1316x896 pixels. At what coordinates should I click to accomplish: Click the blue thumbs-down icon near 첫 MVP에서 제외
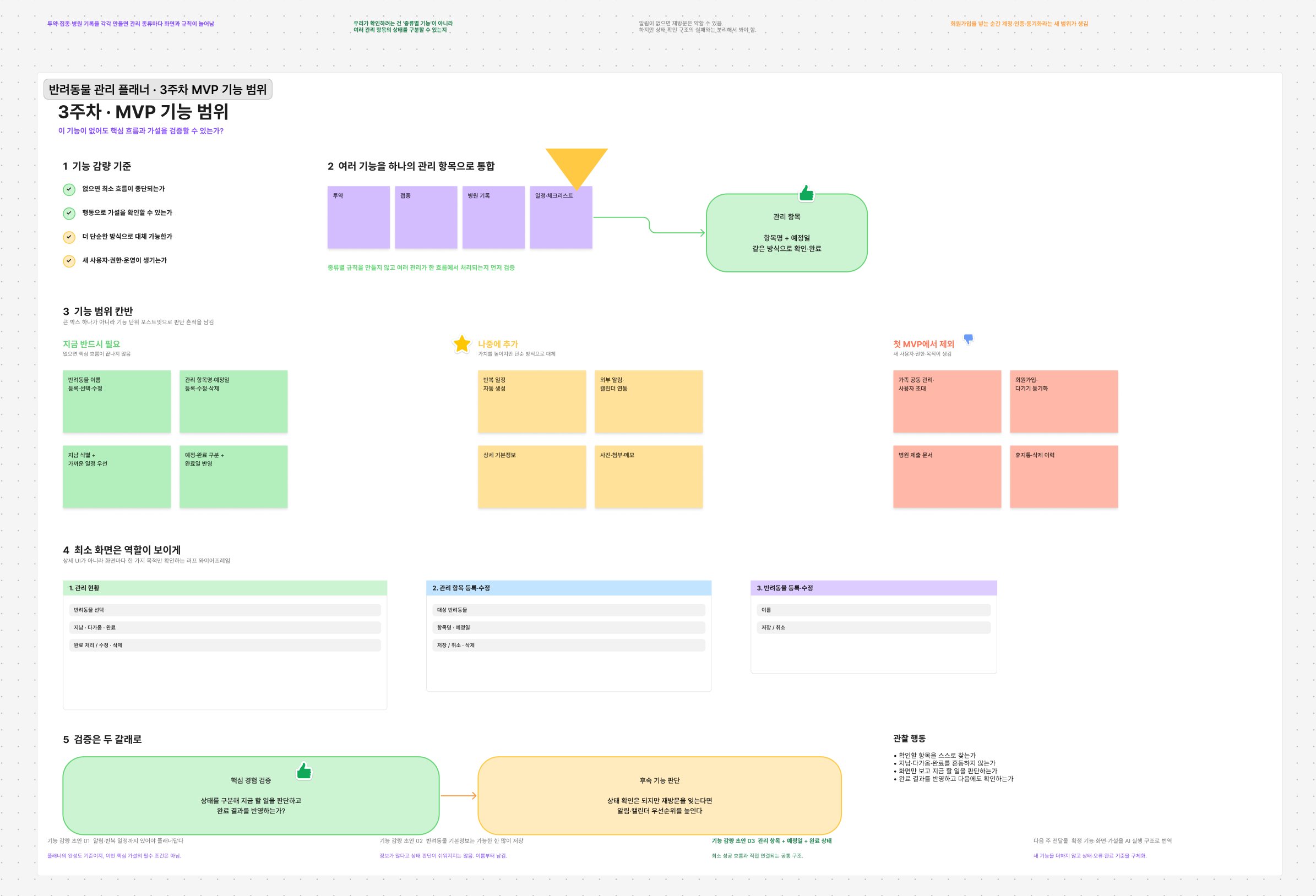(969, 338)
